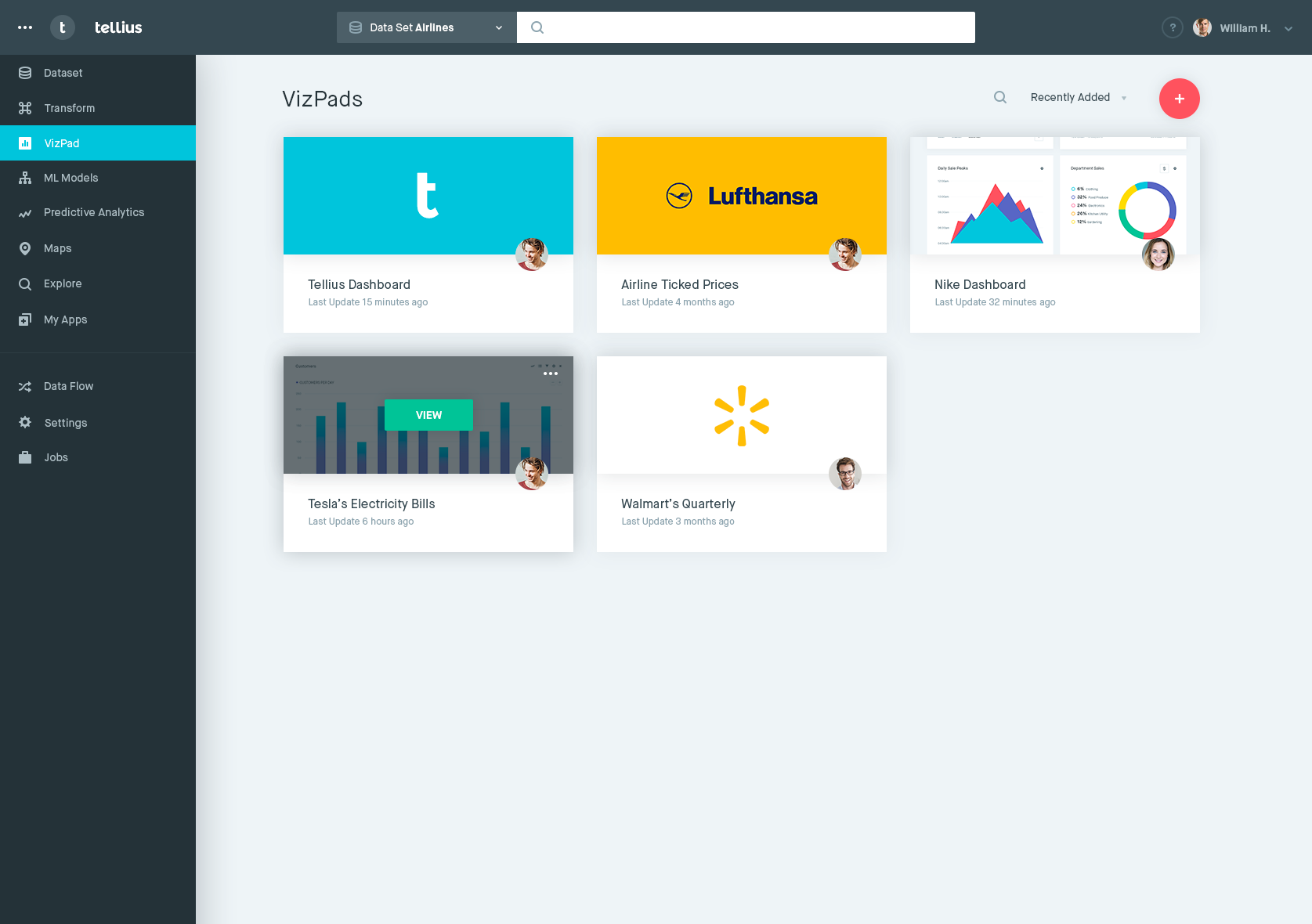Viewport: 1312px width, 924px height.
Task: Open Transform from the sidebar
Action: (x=98, y=108)
